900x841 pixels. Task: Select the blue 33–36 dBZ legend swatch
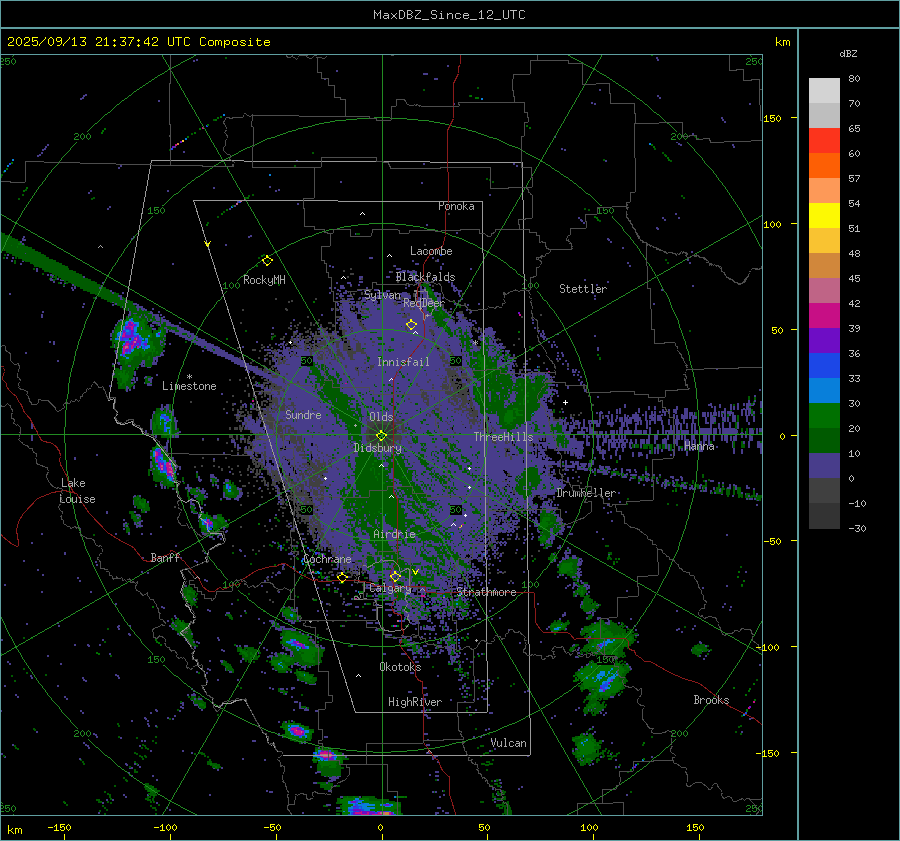pos(824,366)
